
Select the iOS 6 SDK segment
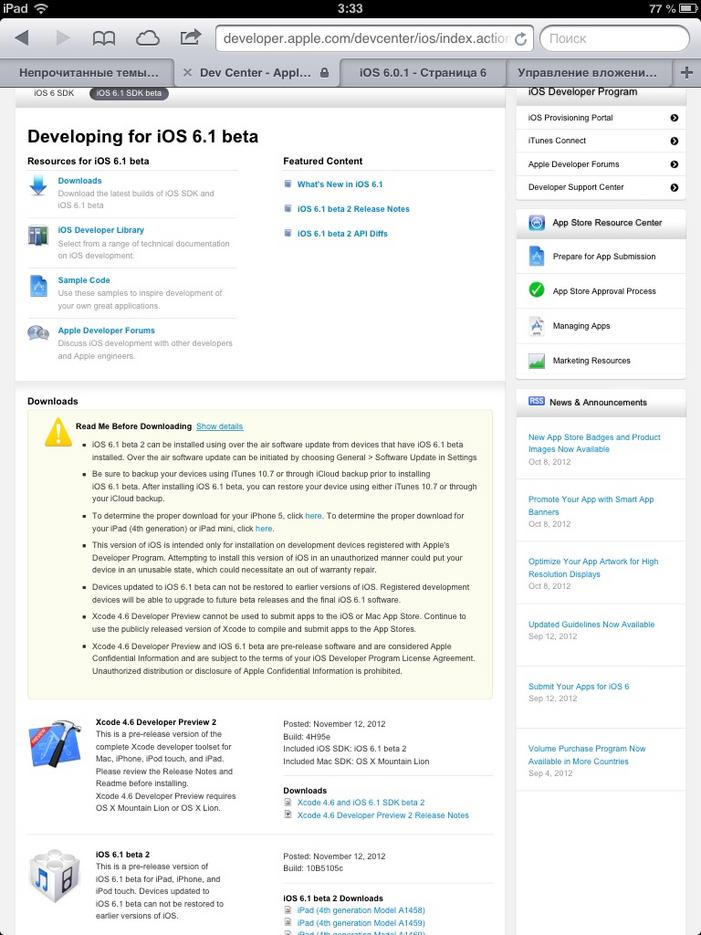tap(54, 93)
